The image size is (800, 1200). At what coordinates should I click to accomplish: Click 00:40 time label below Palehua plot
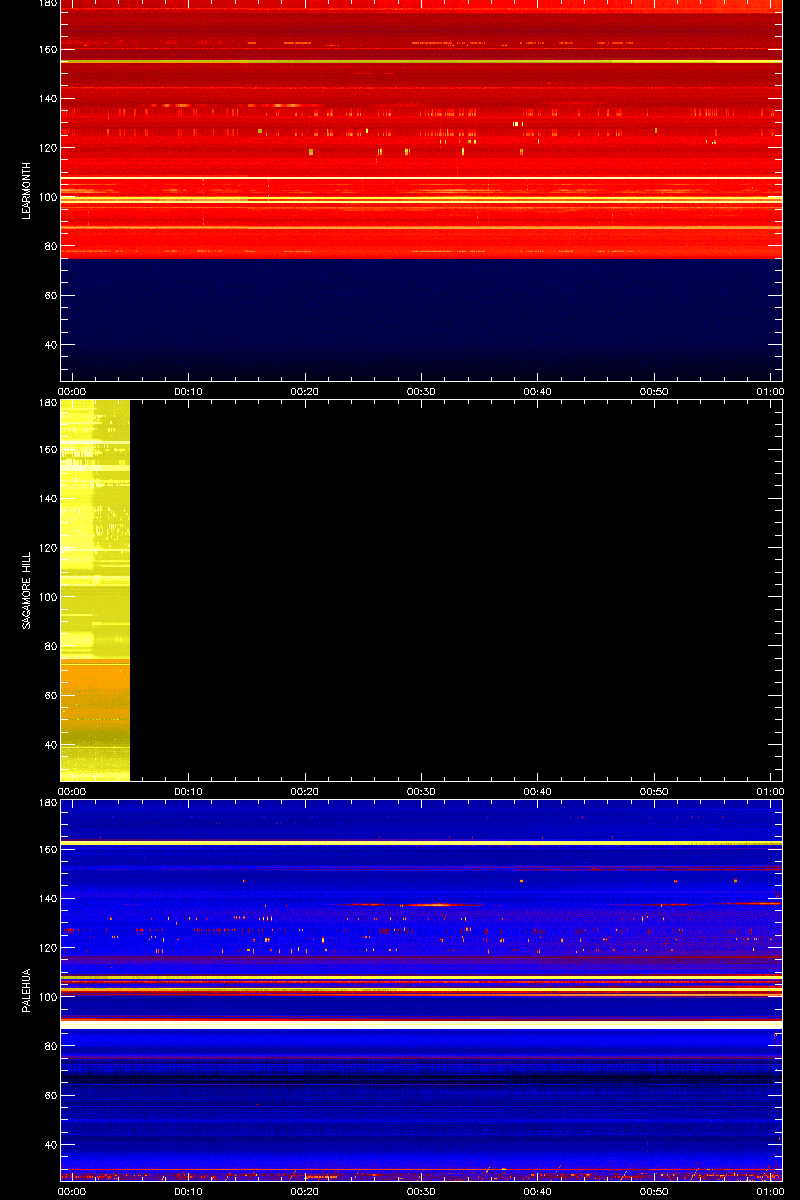tap(538, 1191)
